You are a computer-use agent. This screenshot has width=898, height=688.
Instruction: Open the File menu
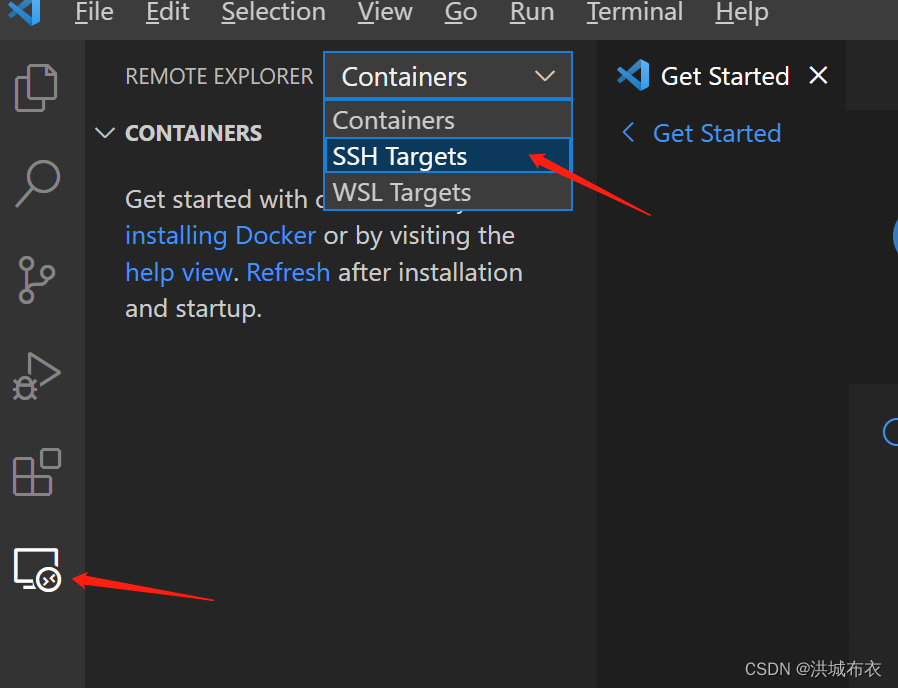pyautogui.click(x=94, y=12)
